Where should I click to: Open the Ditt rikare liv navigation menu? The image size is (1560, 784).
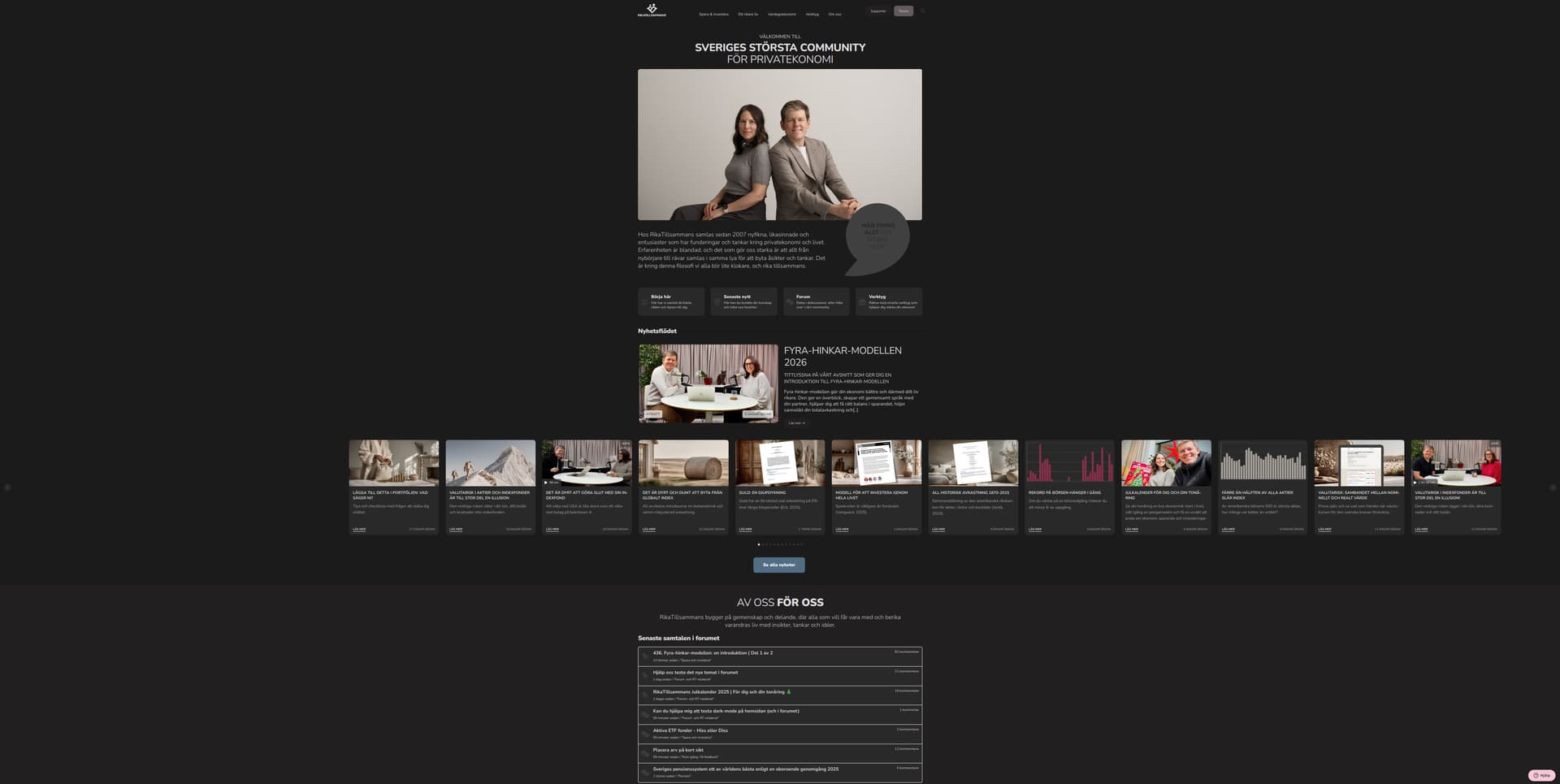click(747, 14)
